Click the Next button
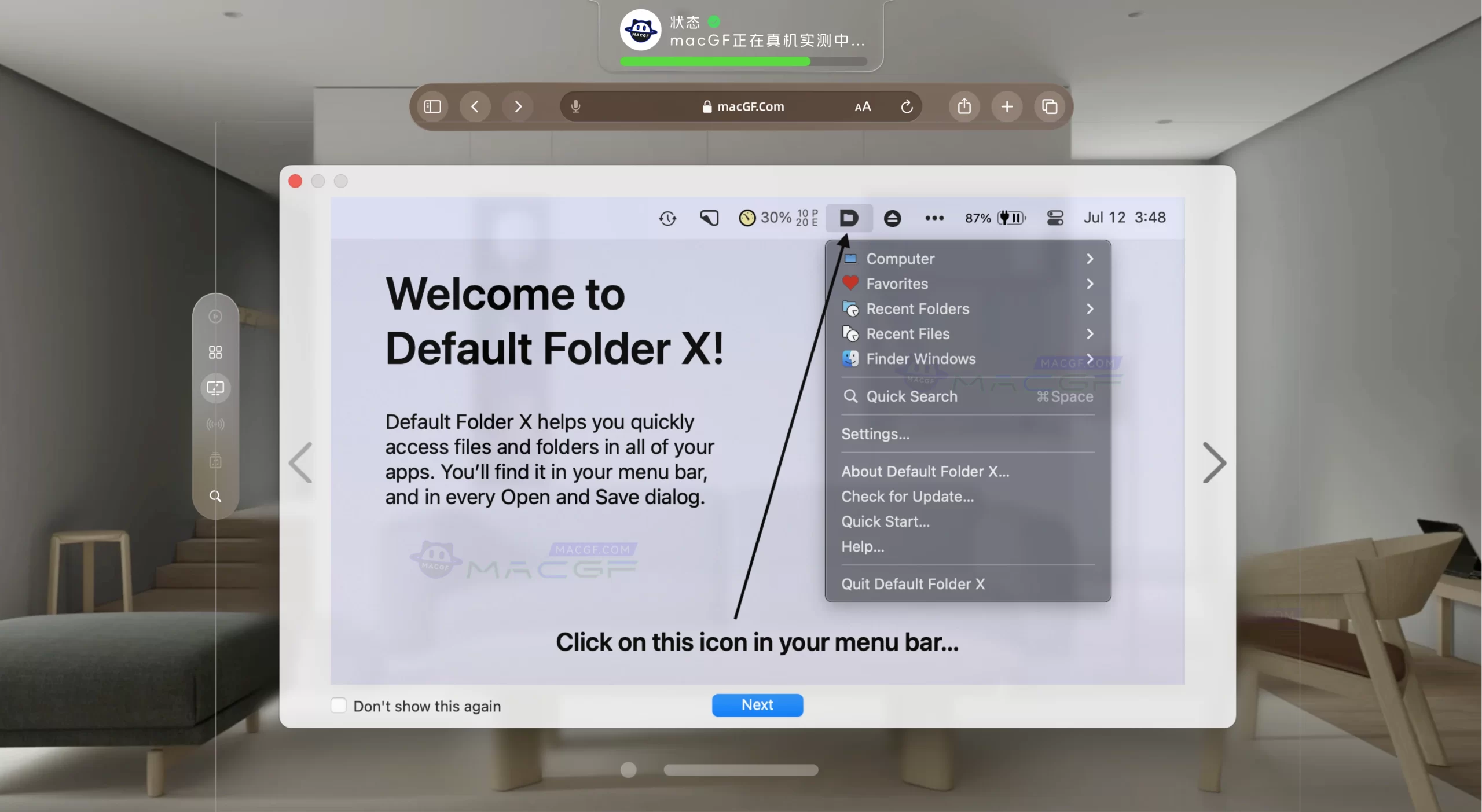Screen dimensions: 1482x812 (x=757, y=704)
